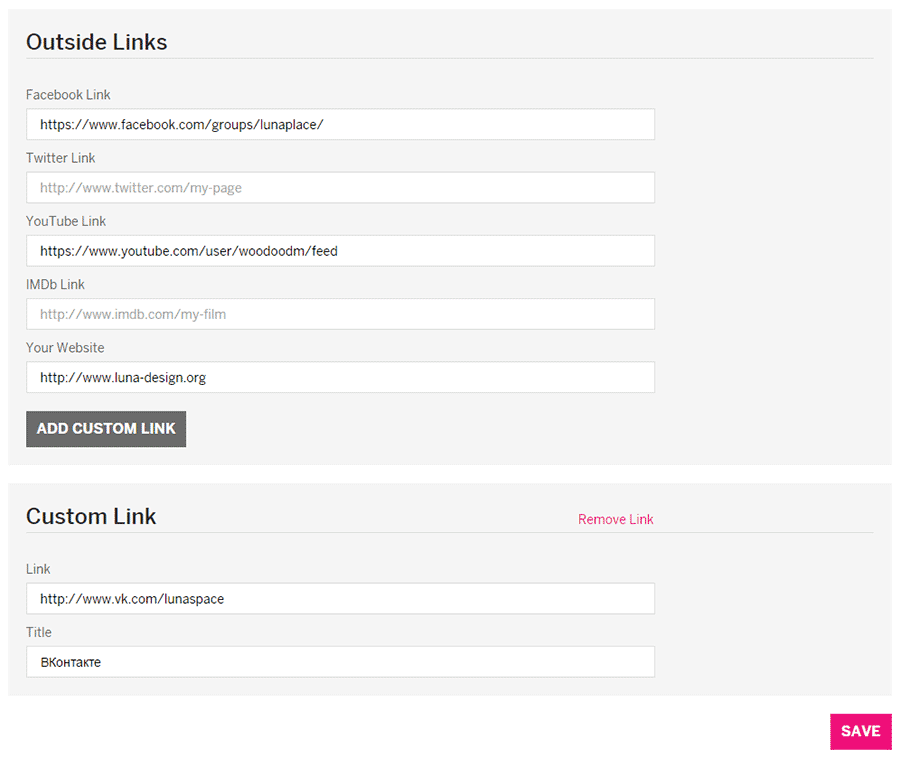Edit the Your Website input field
Viewport: 900px width, 758px height.
tap(340, 377)
